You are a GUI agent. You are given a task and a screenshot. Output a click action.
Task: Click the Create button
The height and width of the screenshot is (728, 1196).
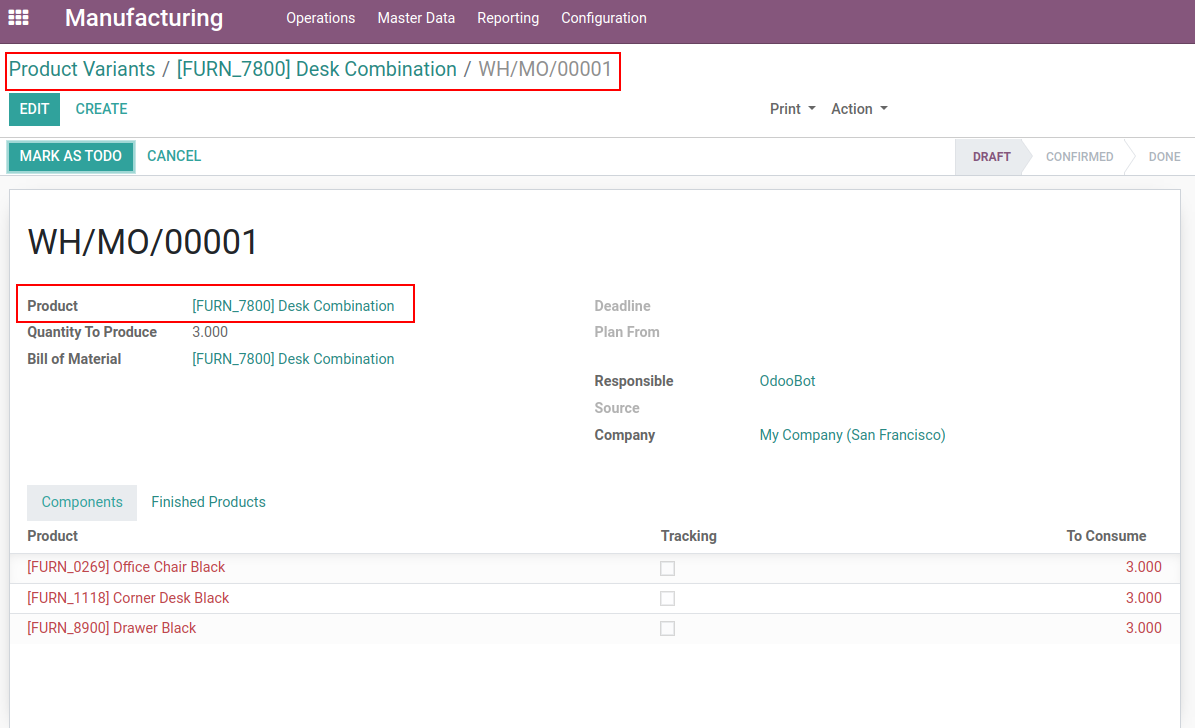101,109
